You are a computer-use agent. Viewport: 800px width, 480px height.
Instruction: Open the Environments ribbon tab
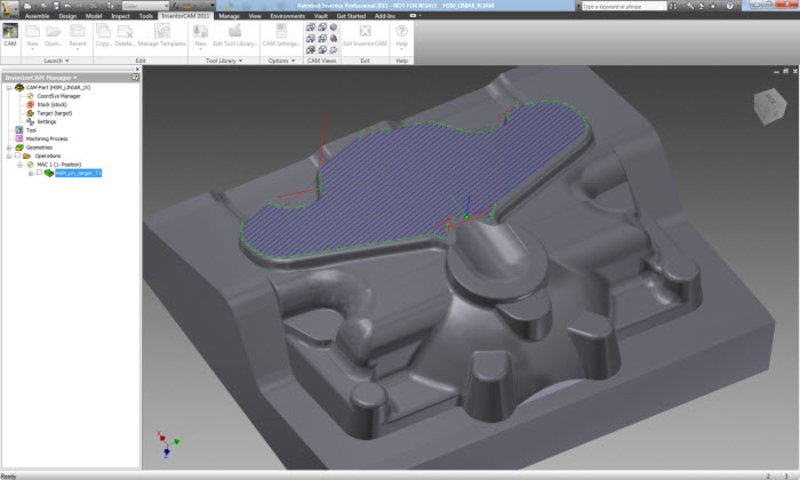[x=285, y=16]
